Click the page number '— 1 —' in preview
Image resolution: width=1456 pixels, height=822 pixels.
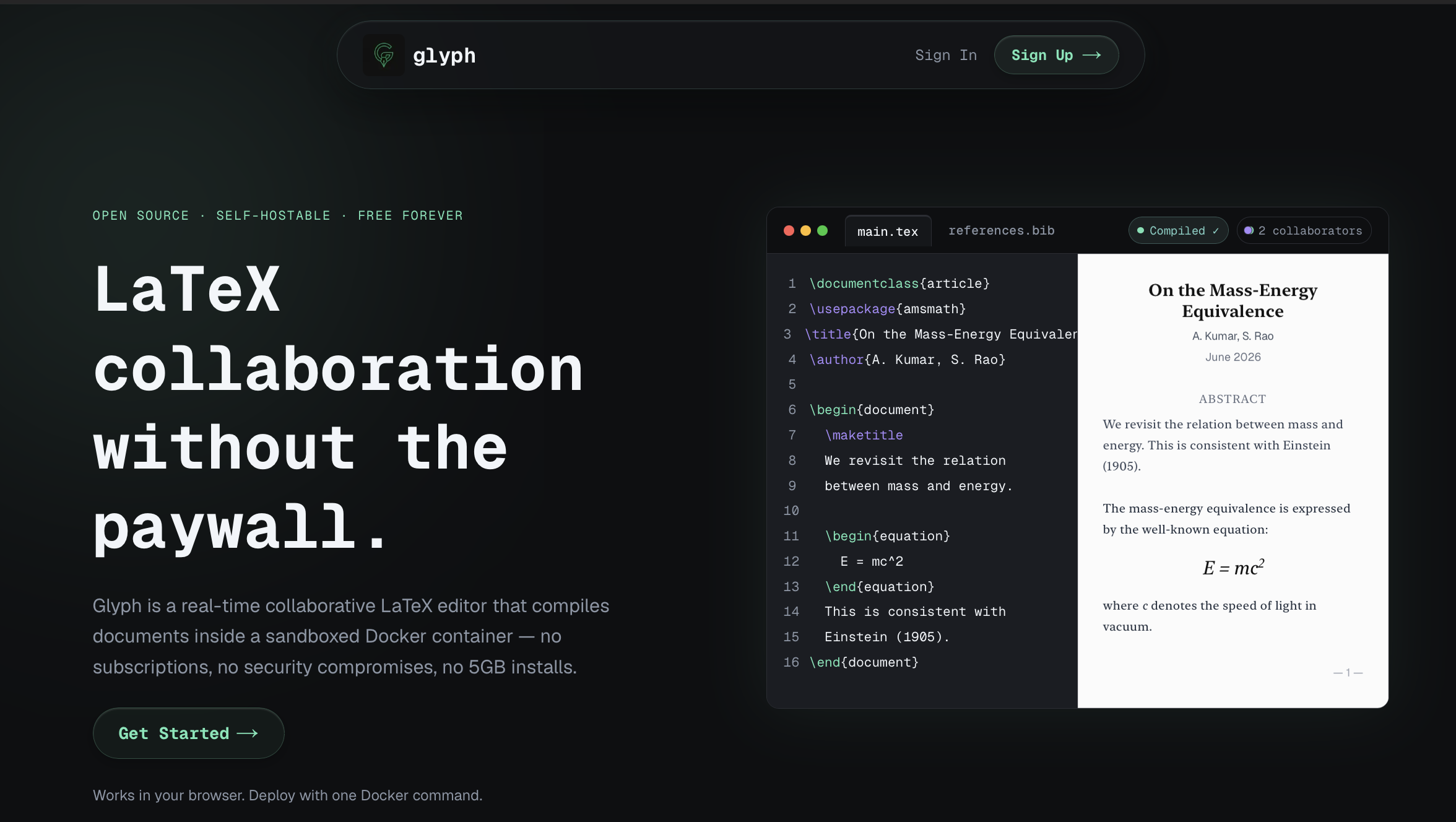(x=1348, y=673)
